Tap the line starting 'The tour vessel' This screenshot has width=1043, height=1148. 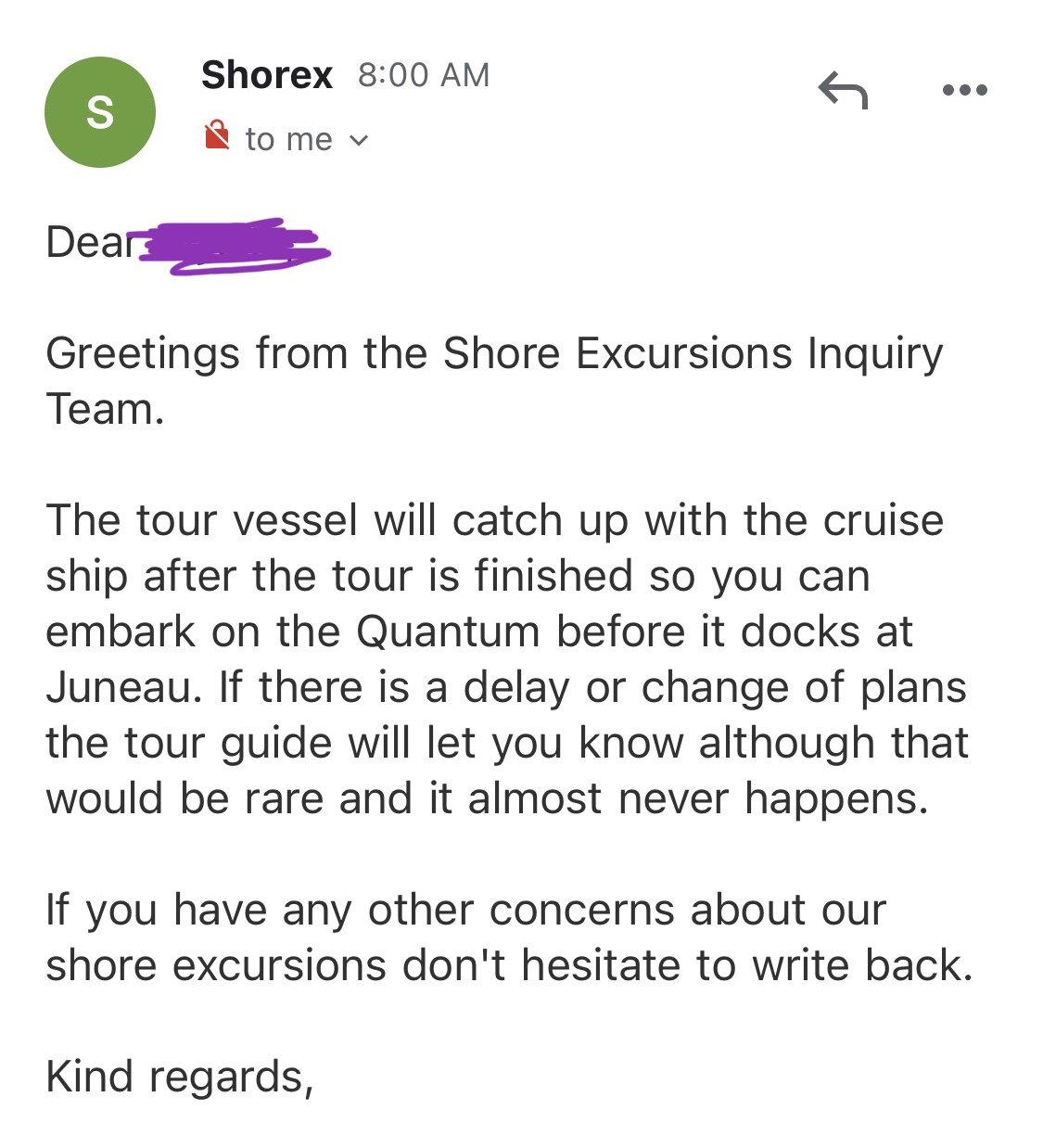[x=494, y=520]
